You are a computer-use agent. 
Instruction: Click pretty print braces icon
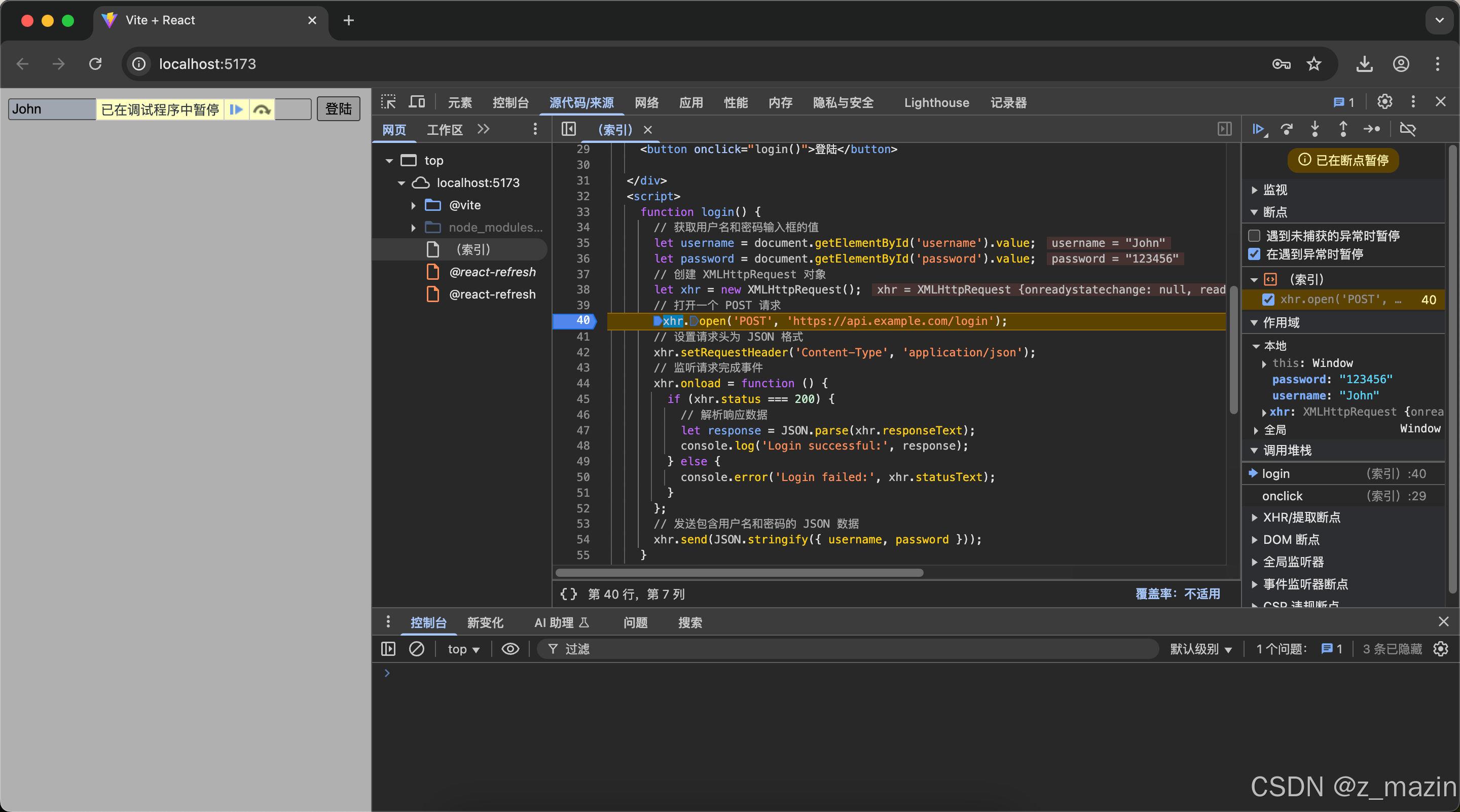[568, 594]
